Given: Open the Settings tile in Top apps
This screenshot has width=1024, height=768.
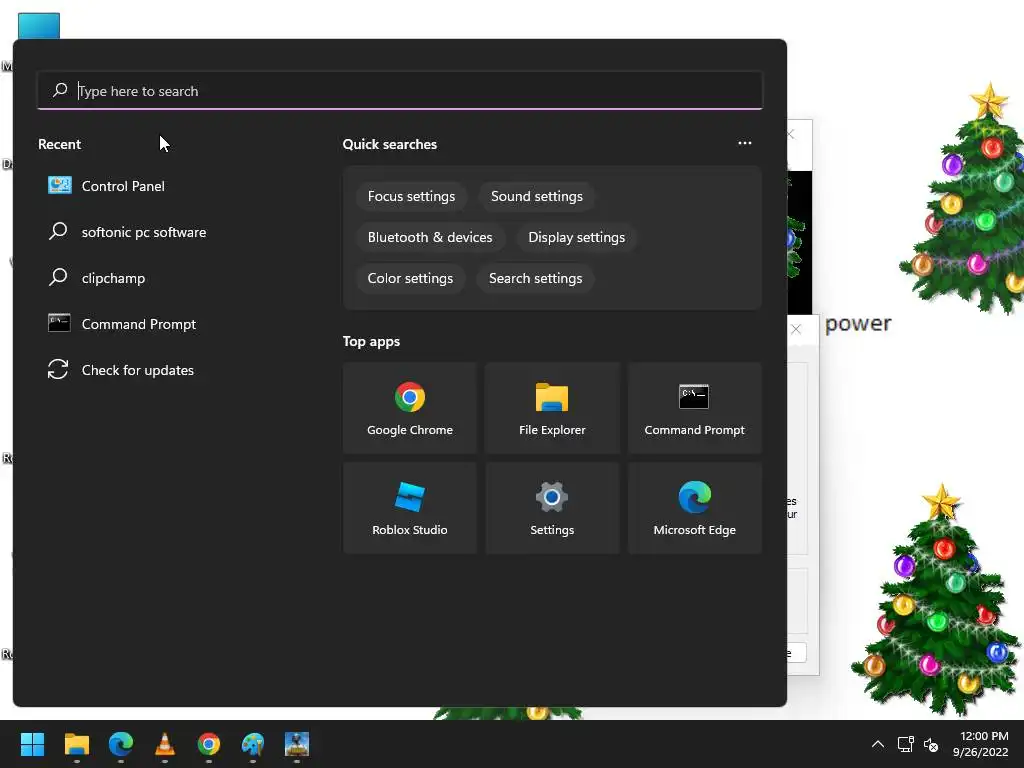Looking at the screenshot, I should [x=552, y=508].
